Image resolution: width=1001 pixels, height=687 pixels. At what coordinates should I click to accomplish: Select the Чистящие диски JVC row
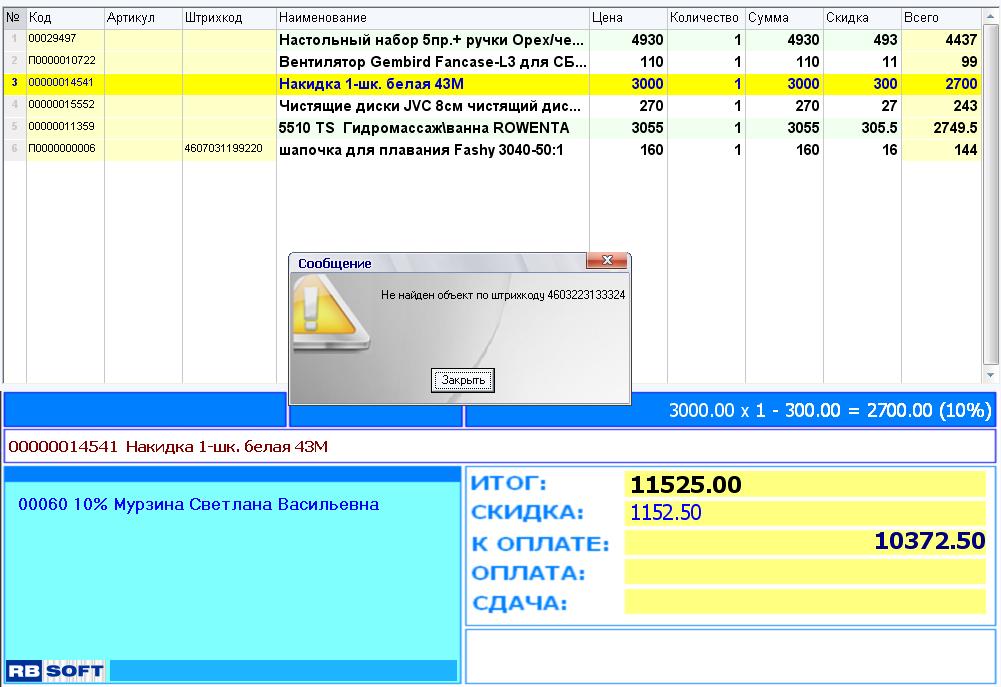432,106
